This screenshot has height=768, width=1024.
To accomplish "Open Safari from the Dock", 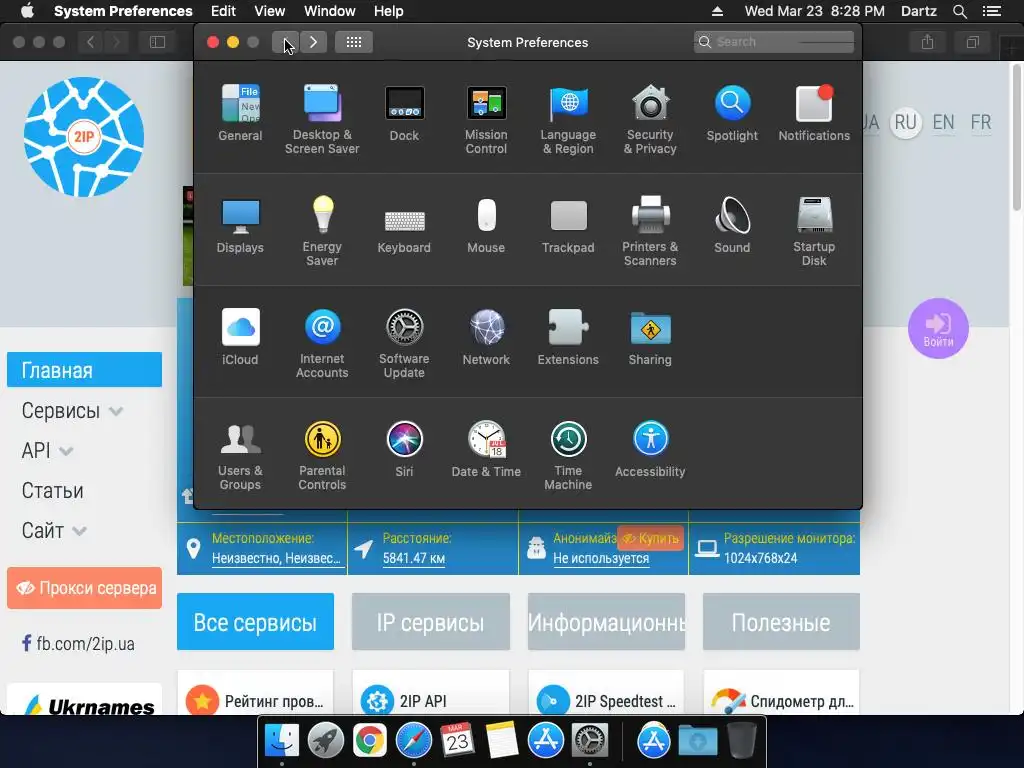I will pos(413,741).
